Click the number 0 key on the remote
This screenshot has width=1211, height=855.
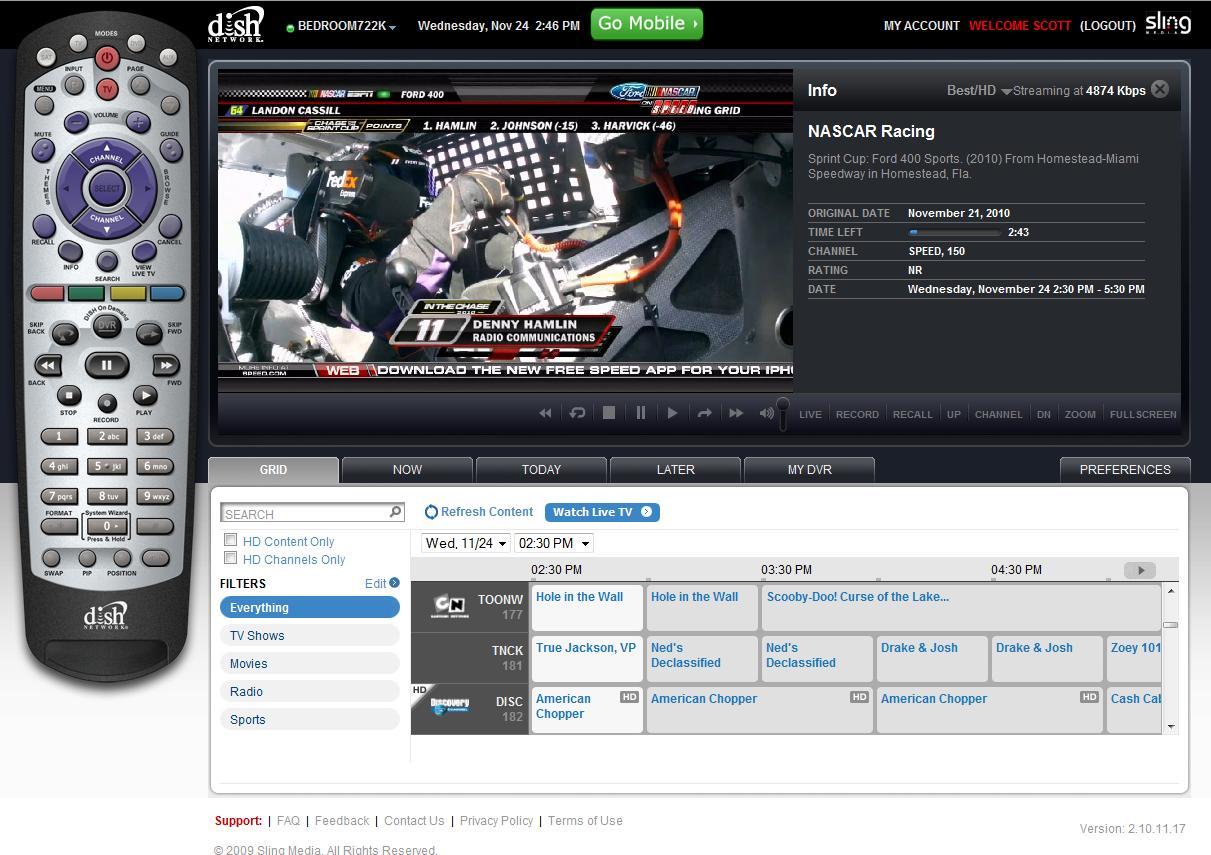click(107, 525)
